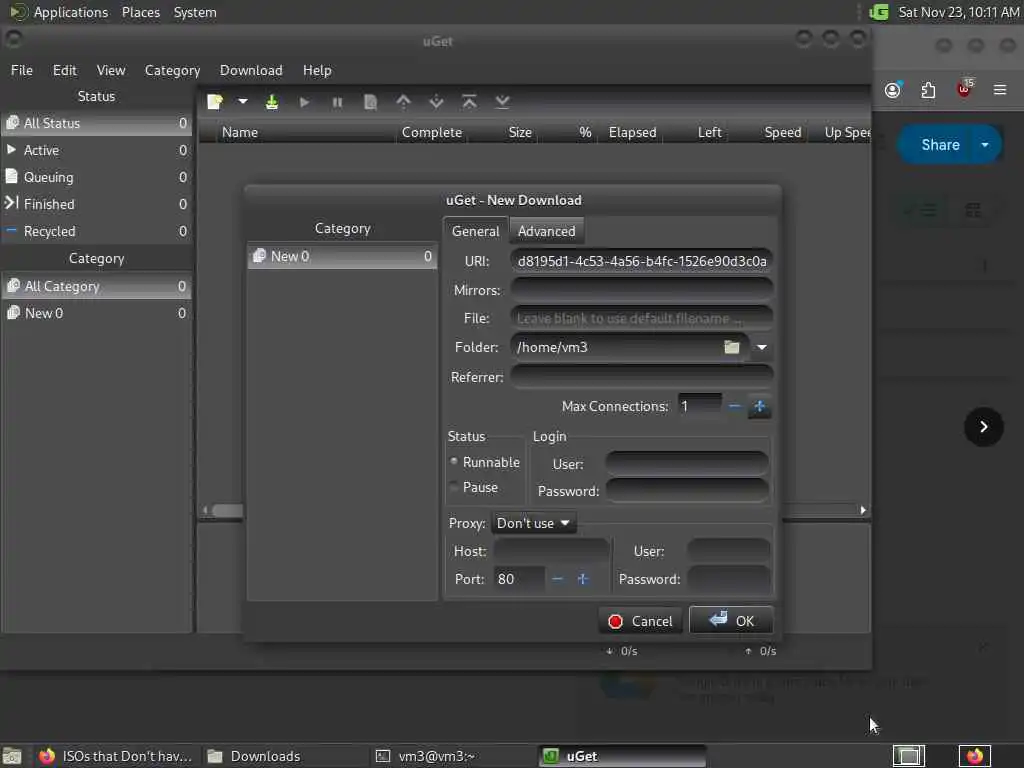Select Queuing status in the sidebar

(x=97, y=177)
